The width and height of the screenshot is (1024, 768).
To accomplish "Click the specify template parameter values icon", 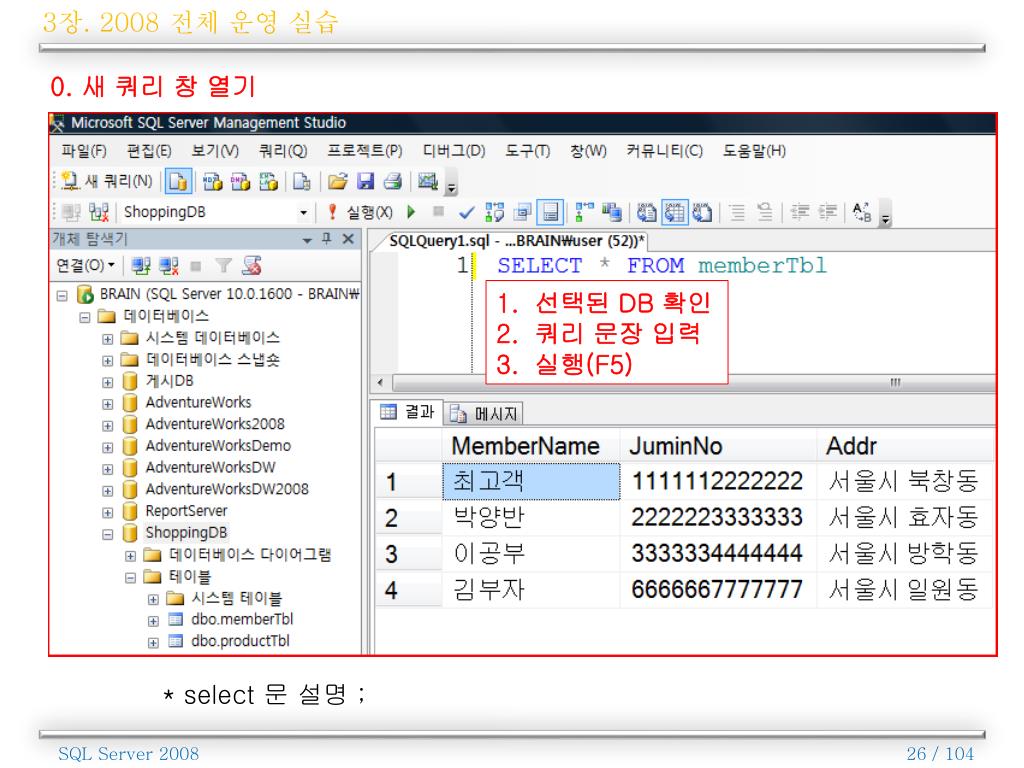I will (862, 212).
